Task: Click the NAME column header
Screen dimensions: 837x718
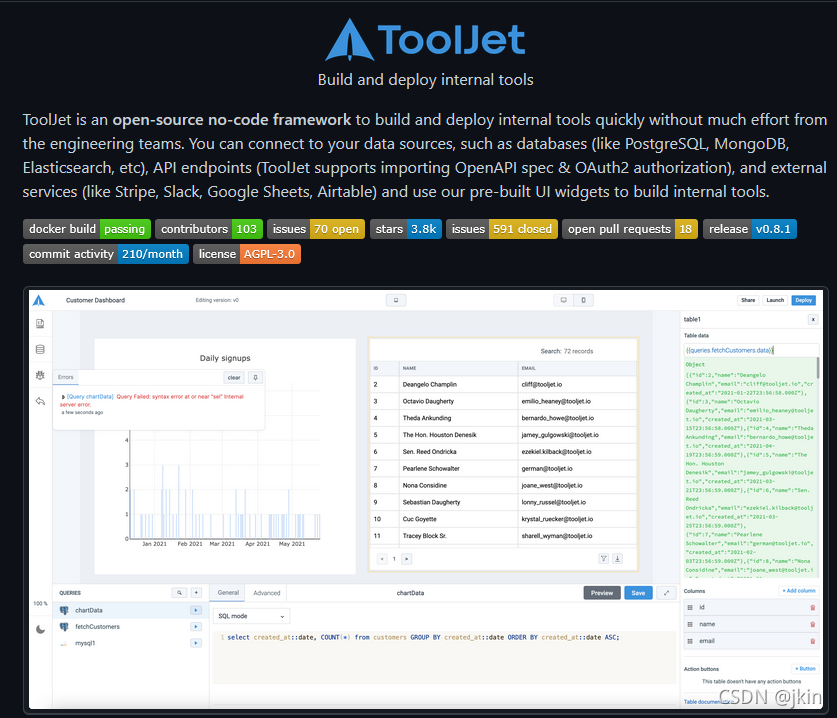Action: pos(458,368)
